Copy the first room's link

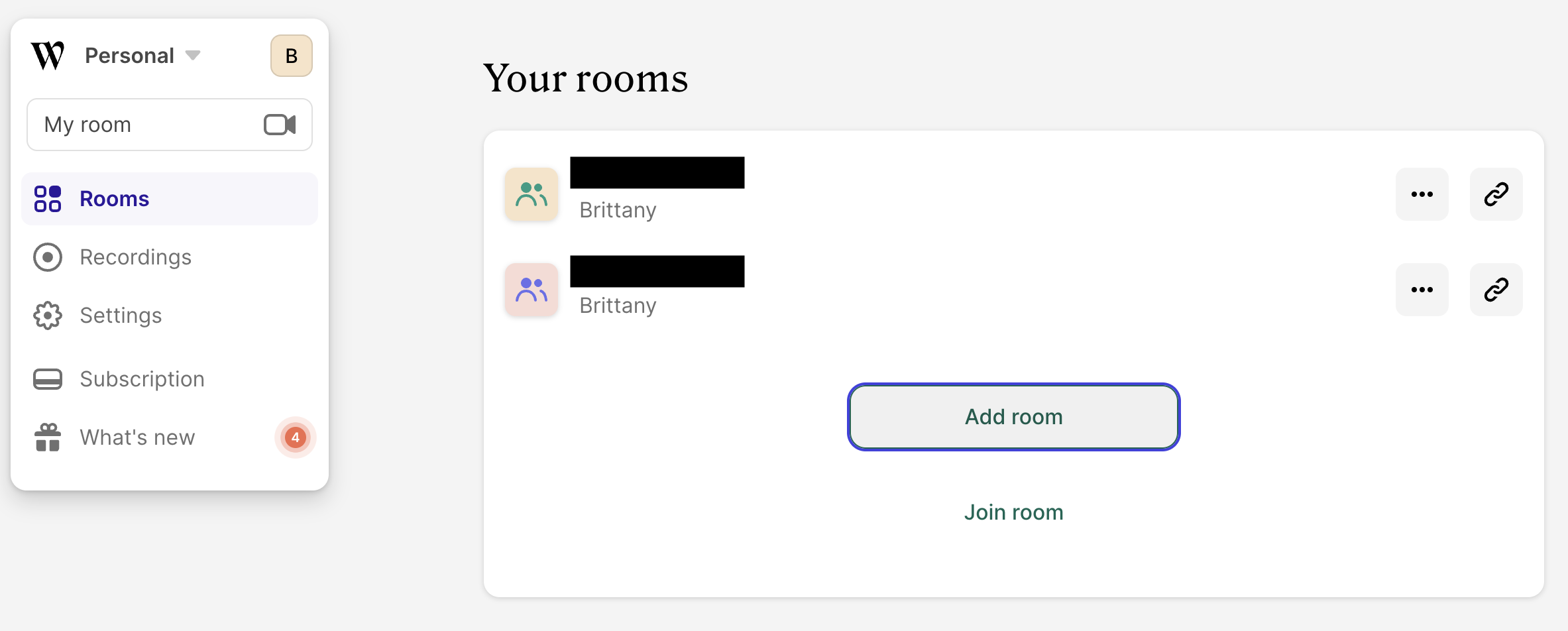pos(1496,194)
